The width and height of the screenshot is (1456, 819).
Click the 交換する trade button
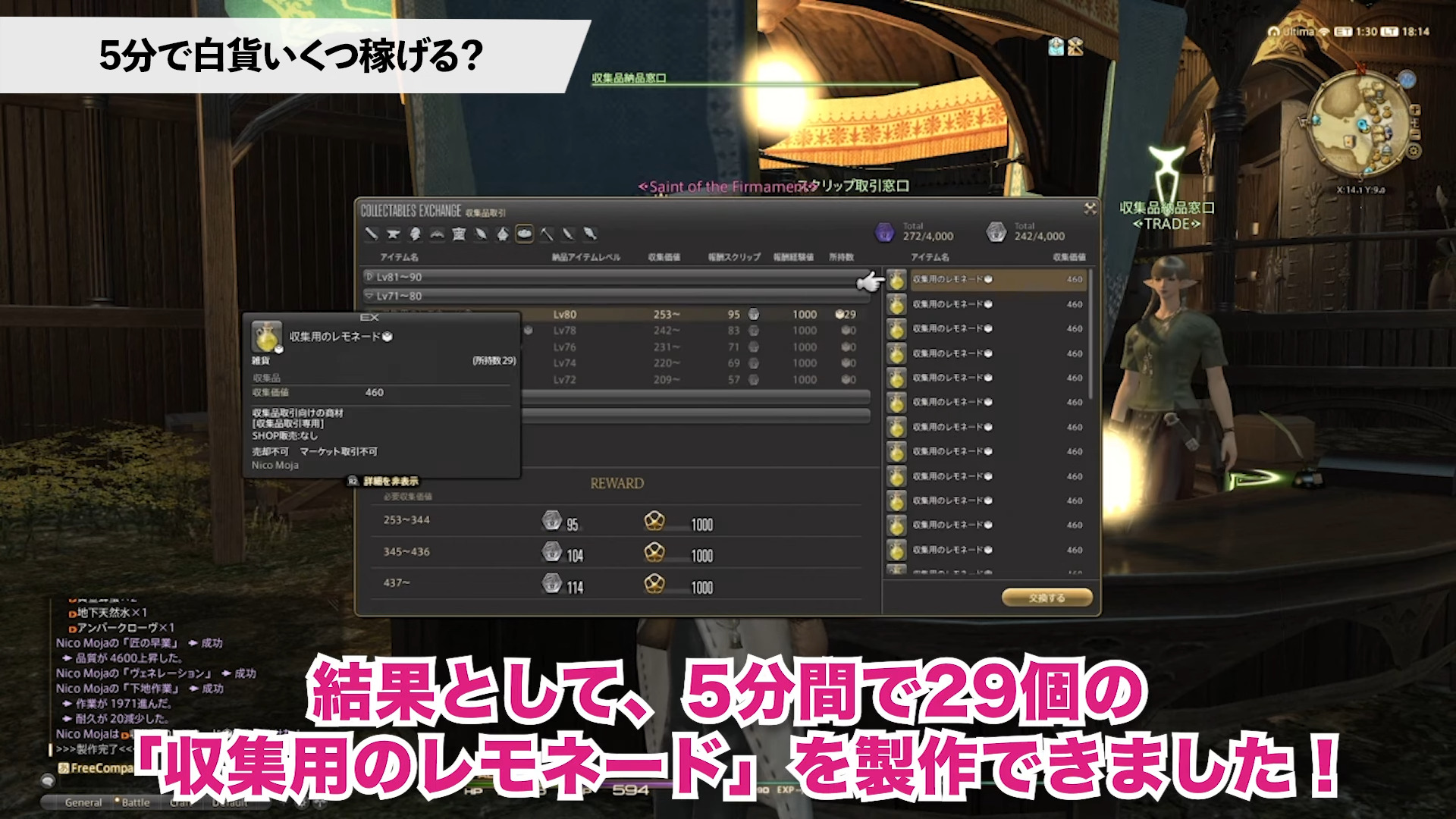click(1046, 598)
